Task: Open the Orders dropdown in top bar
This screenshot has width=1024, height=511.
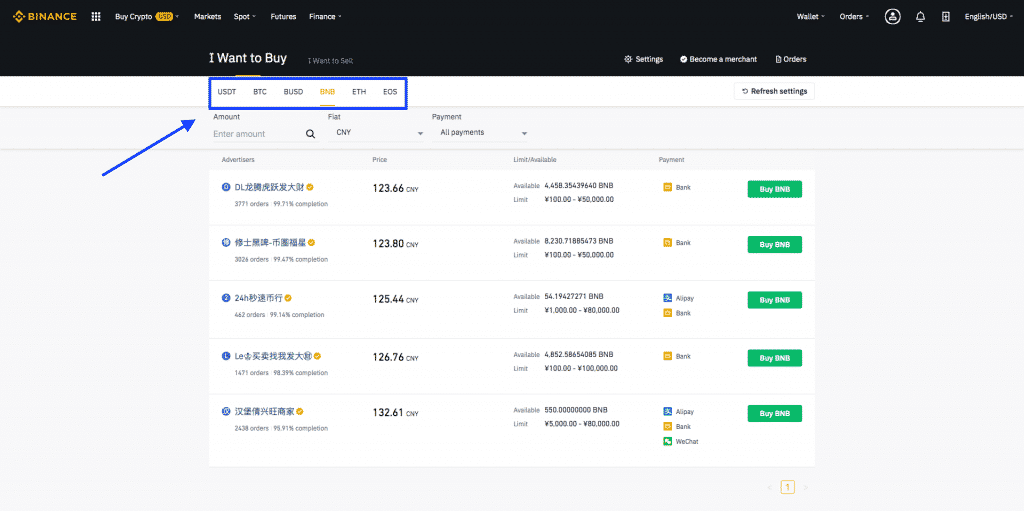Action: [x=854, y=16]
